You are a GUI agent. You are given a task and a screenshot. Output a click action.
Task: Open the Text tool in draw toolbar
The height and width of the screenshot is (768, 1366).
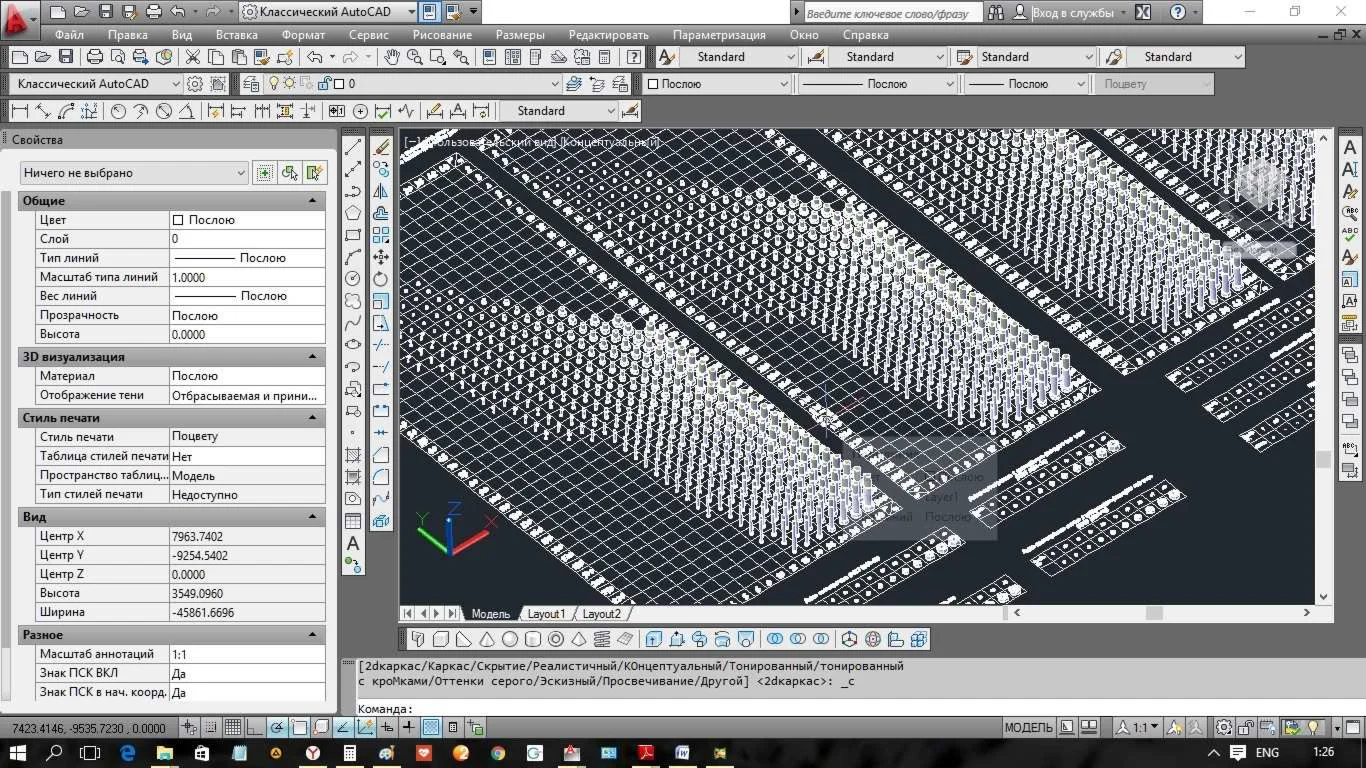[353, 543]
